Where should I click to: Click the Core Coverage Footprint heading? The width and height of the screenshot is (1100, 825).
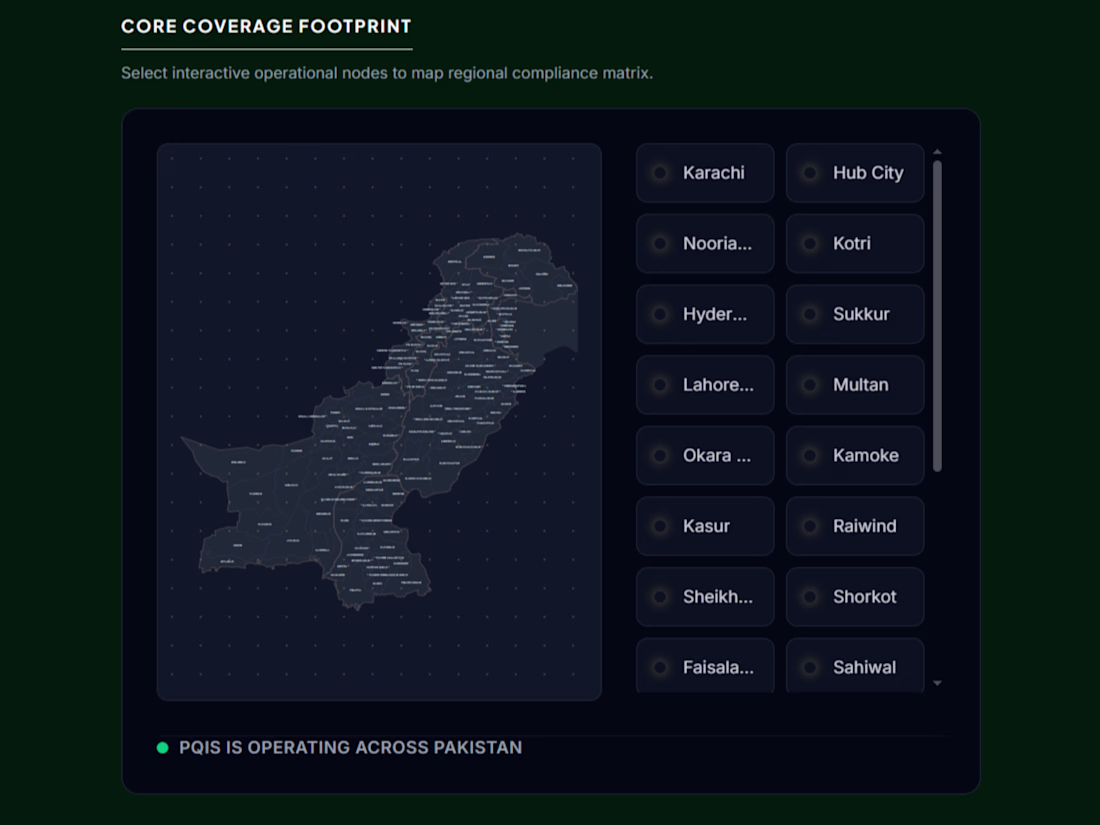[x=266, y=27]
